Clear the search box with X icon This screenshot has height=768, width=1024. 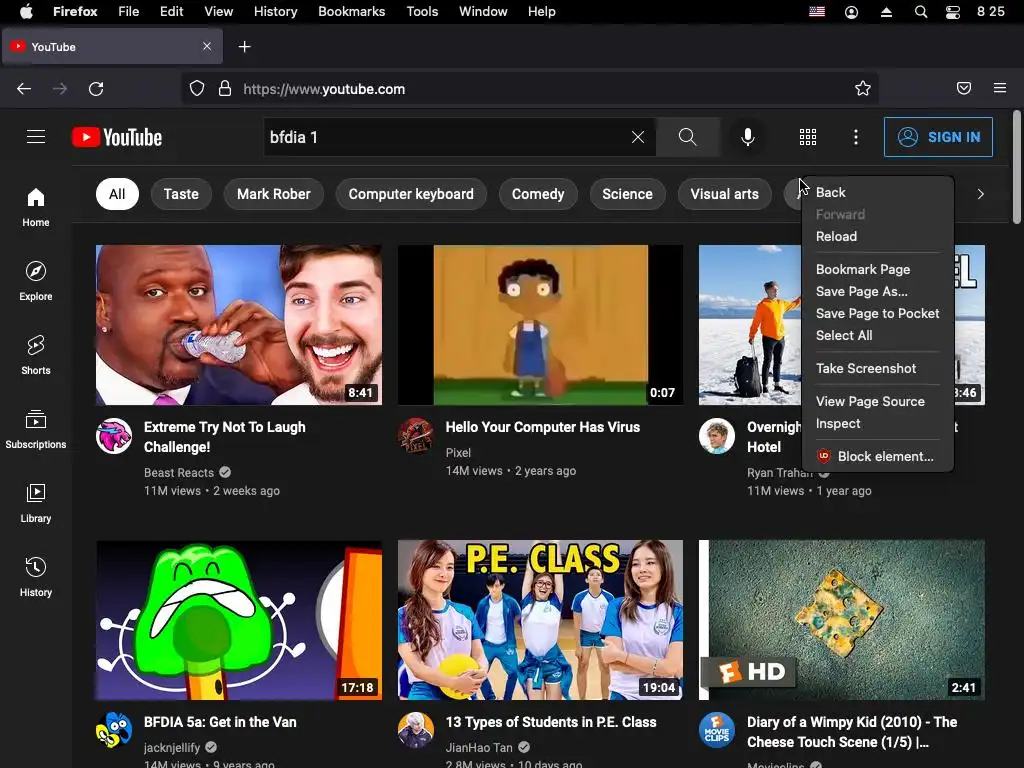click(x=638, y=137)
